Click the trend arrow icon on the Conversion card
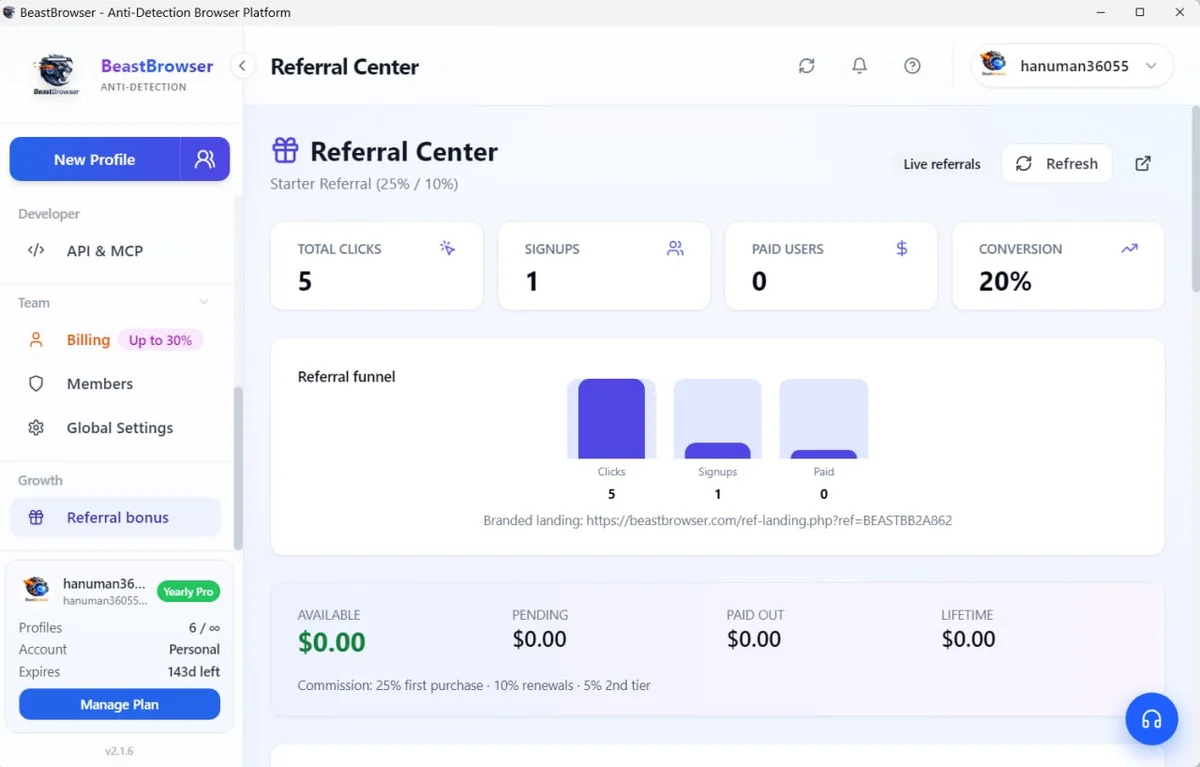 pos(1129,248)
